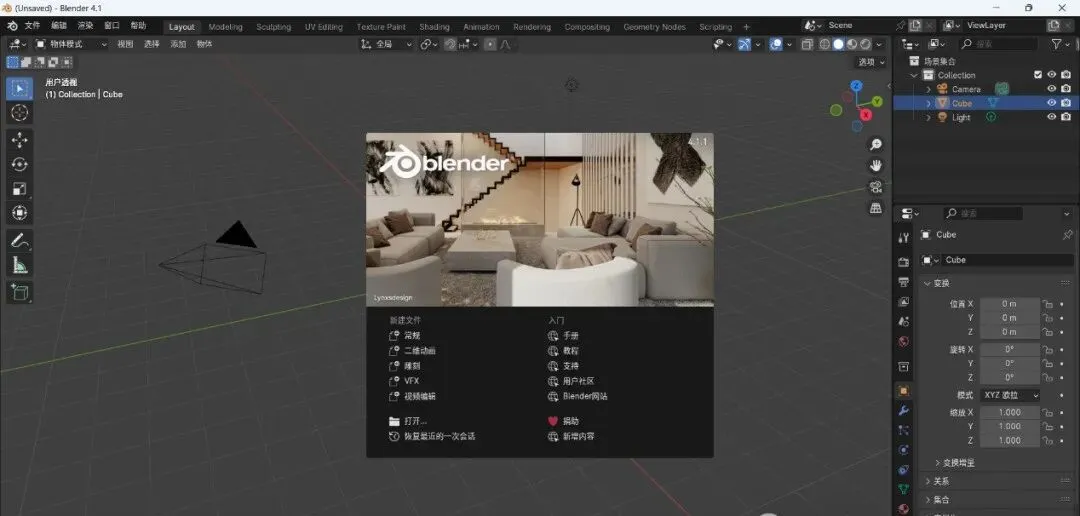Select the Annotate pencil tool
This screenshot has width=1080, height=516.
19,240
